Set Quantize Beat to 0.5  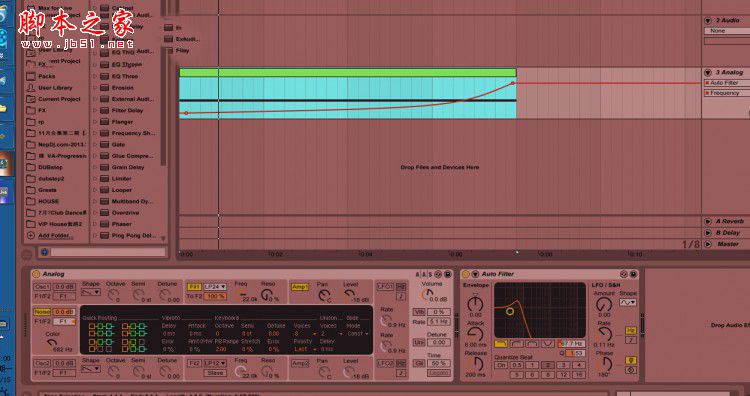tap(516, 365)
